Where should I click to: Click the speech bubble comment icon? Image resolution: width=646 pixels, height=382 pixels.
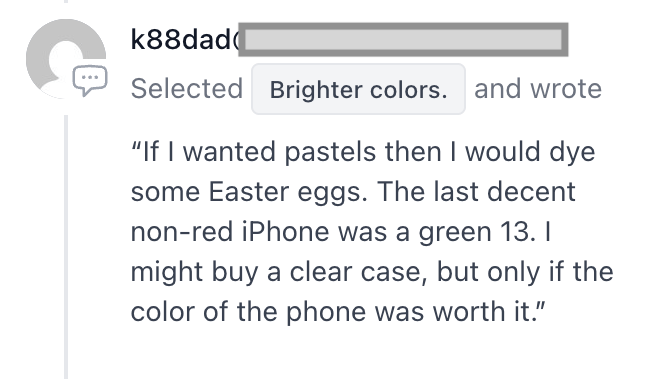(x=90, y=80)
